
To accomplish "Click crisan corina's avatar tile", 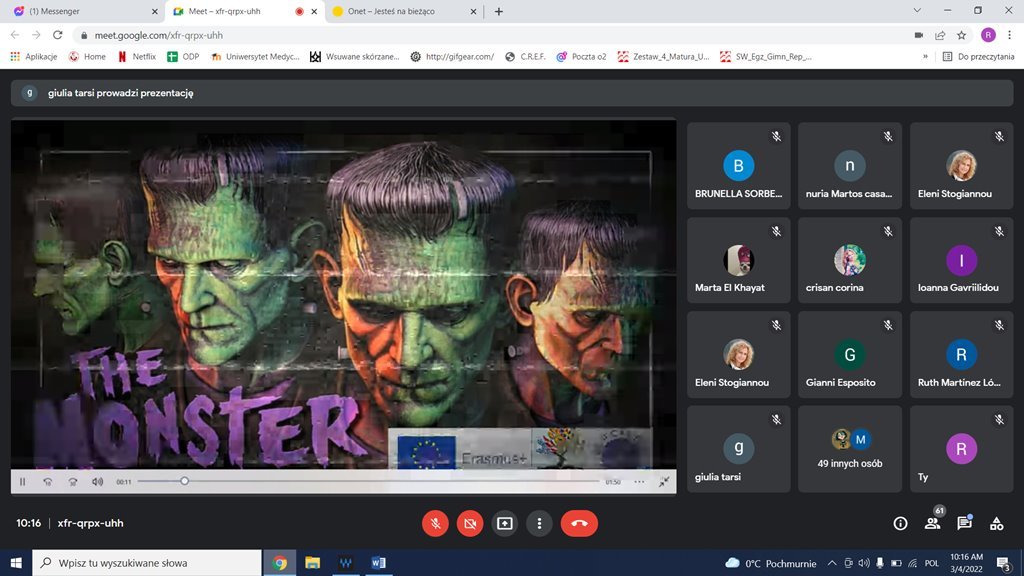I will click(x=850, y=260).
